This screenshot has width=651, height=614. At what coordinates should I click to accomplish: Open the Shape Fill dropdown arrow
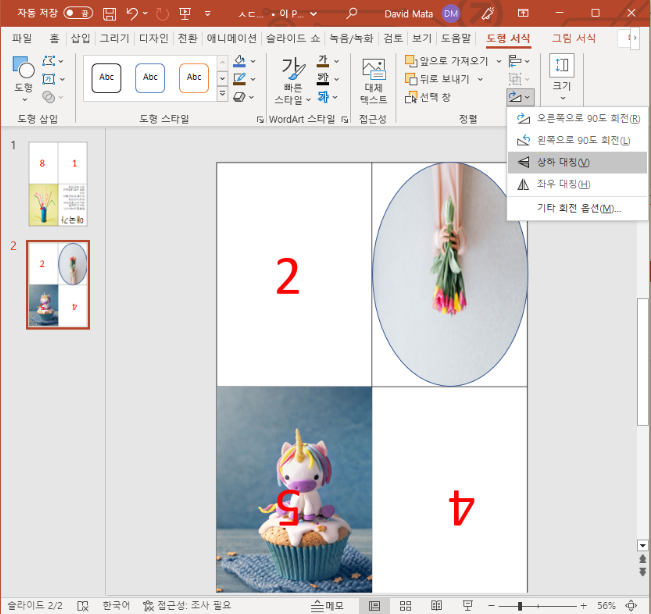click(x=253, y=61)
